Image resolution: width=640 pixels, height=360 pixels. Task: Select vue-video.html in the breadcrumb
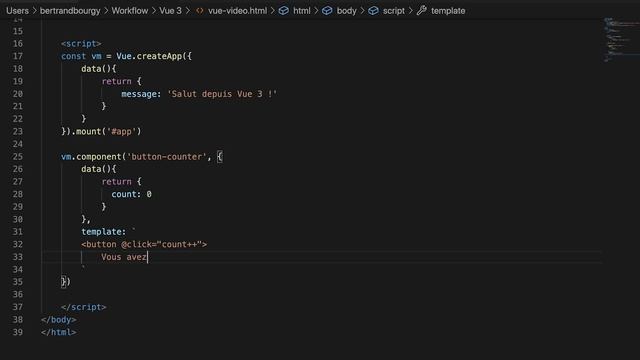tap(238, 11)
